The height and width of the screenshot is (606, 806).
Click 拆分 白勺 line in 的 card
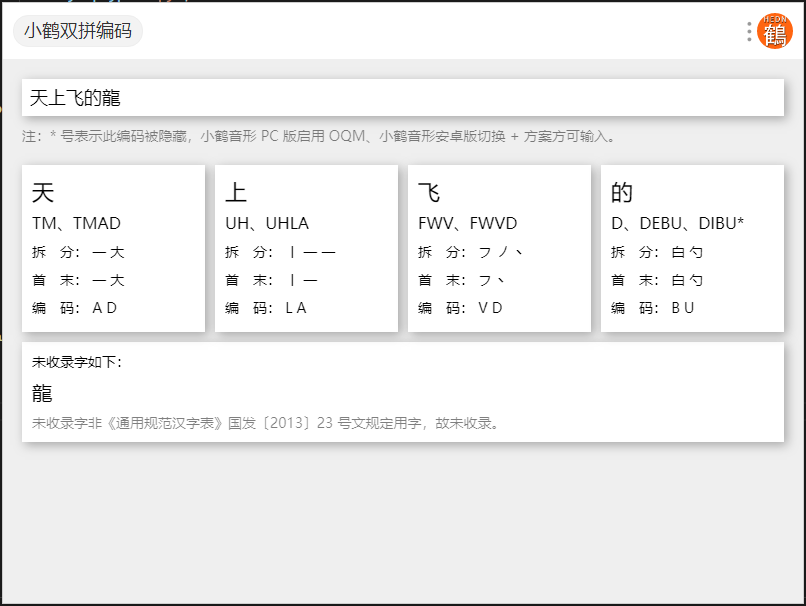657,252
